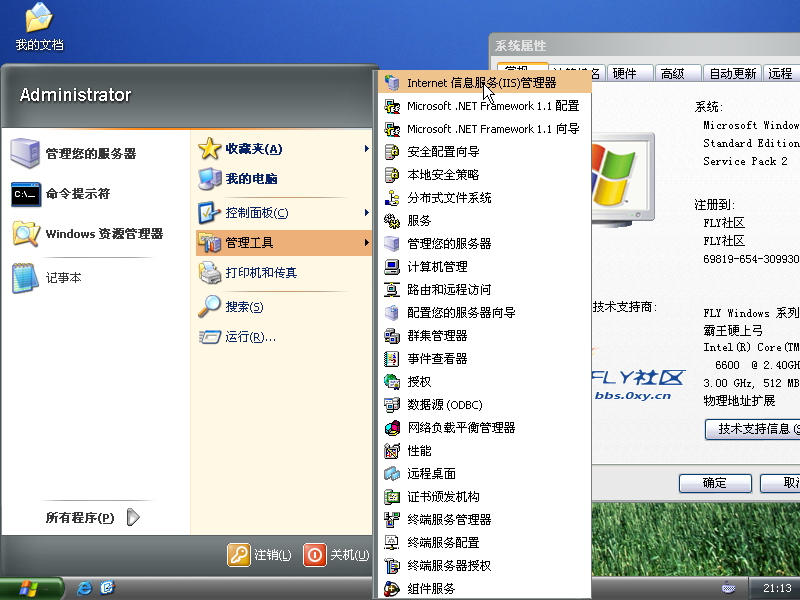Click the Microsoft .NET Framework 1.1 向导 icon

pos(391,129)
